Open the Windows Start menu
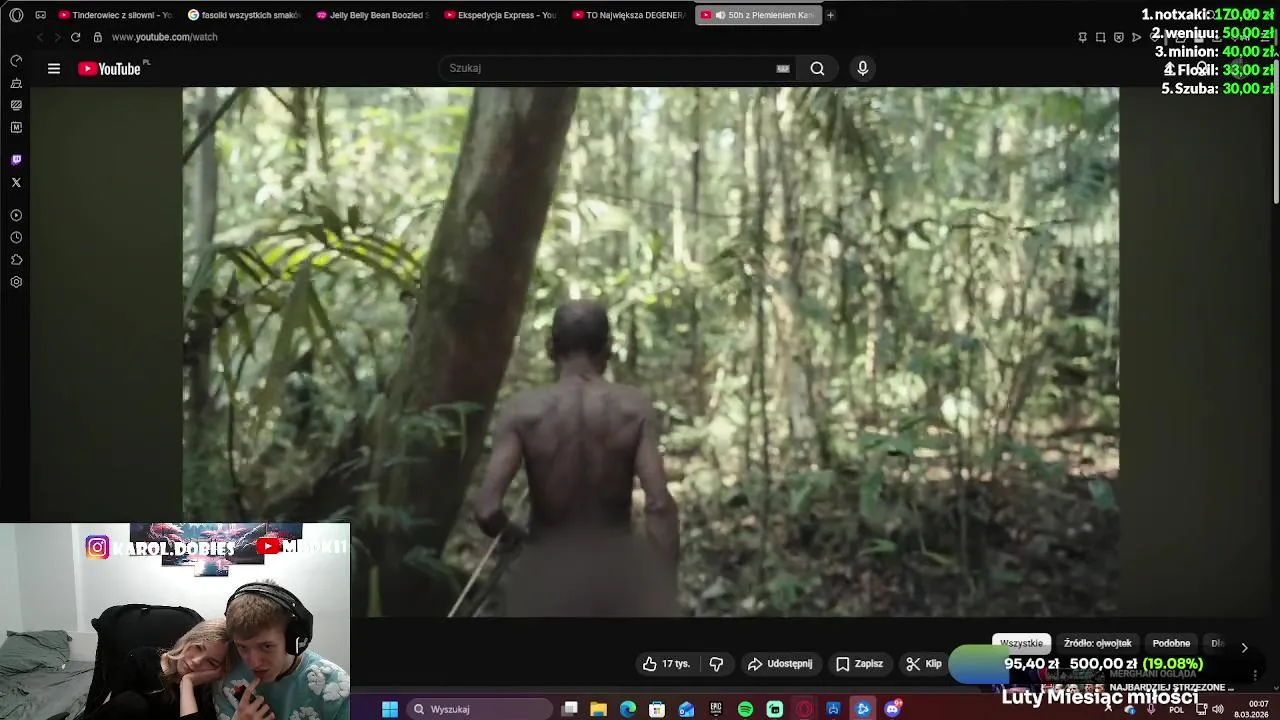 (390, 709)
